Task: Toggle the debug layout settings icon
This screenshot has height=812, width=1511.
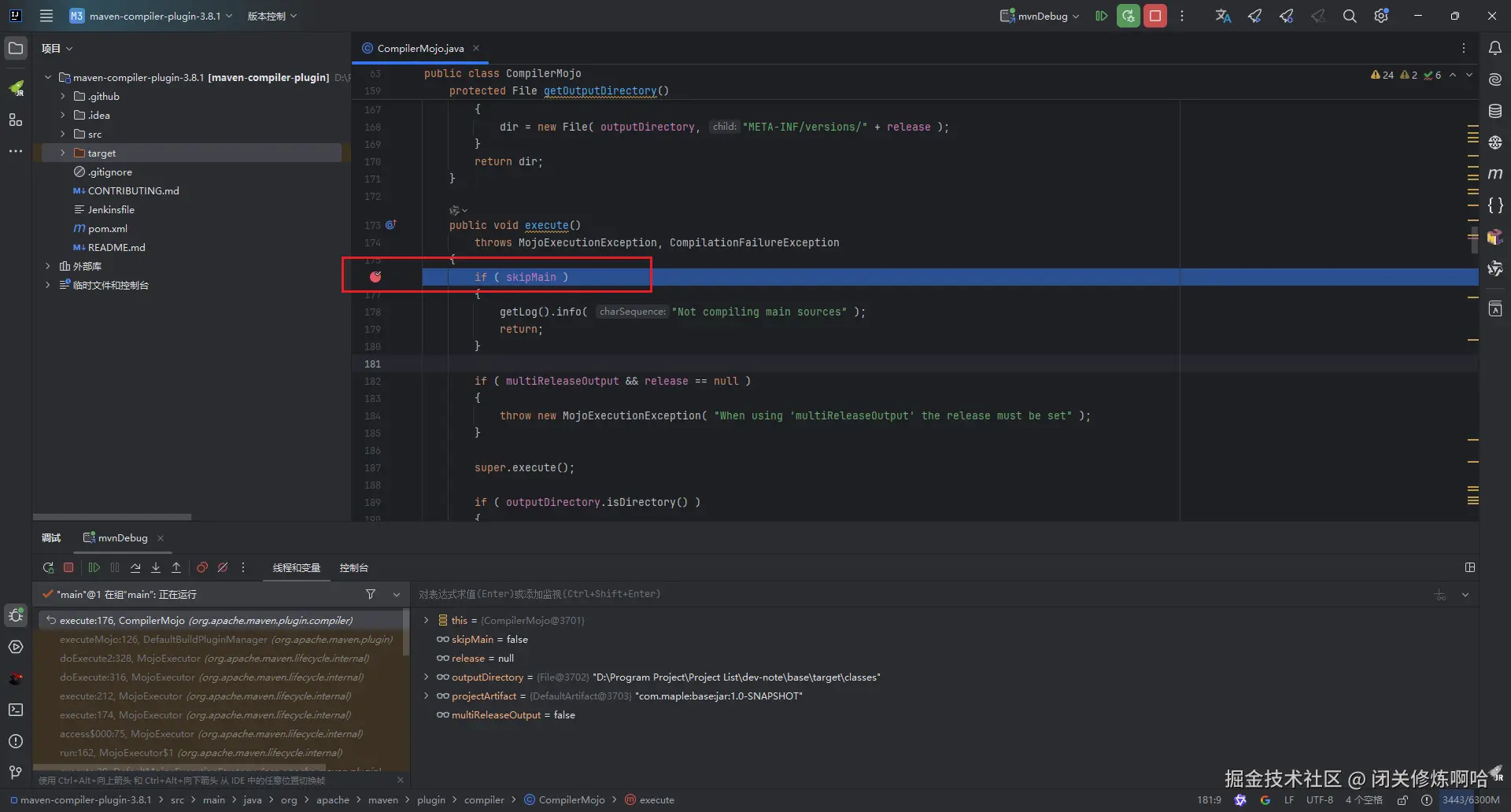Action: 1470,567
